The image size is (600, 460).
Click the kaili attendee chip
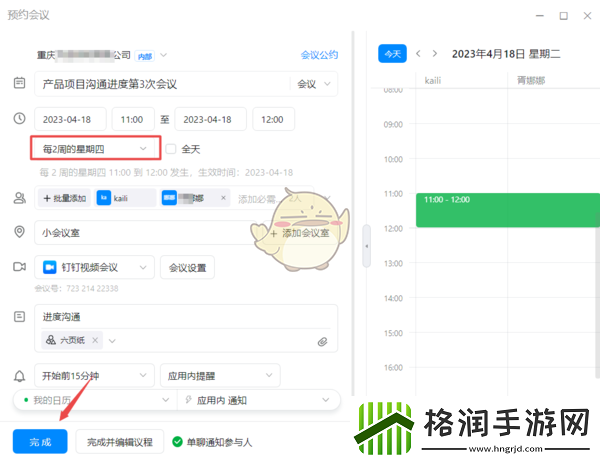125,198
